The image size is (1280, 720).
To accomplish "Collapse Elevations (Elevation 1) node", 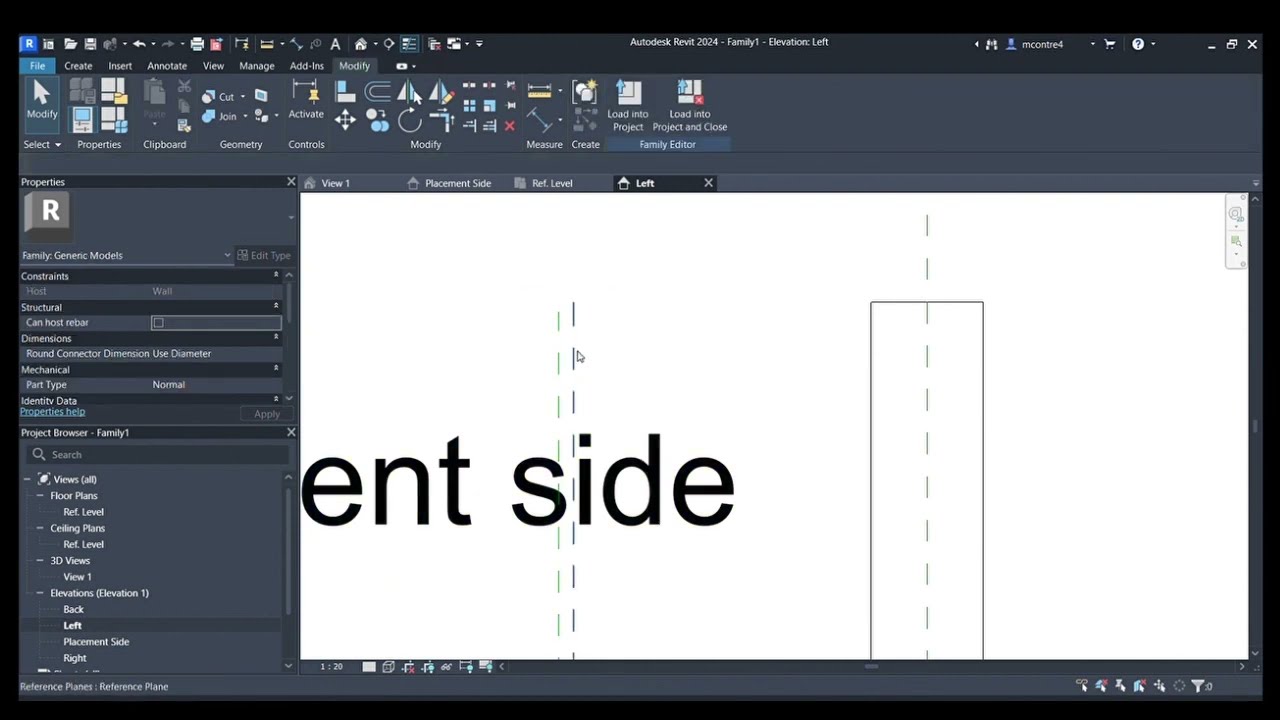I will (40, 593).
